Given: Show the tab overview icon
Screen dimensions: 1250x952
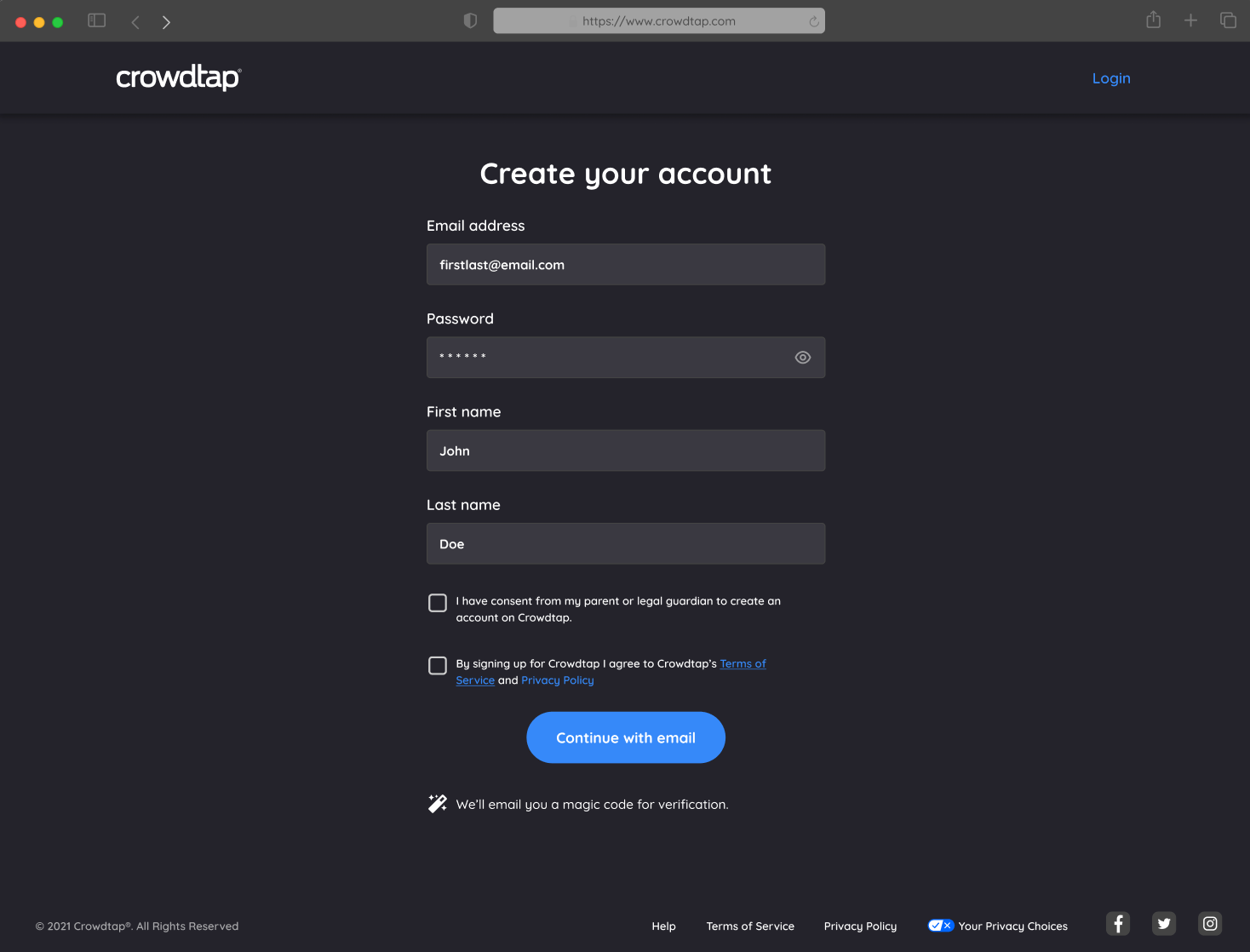Looking at the screenshot, I should tap(1228, 20).
